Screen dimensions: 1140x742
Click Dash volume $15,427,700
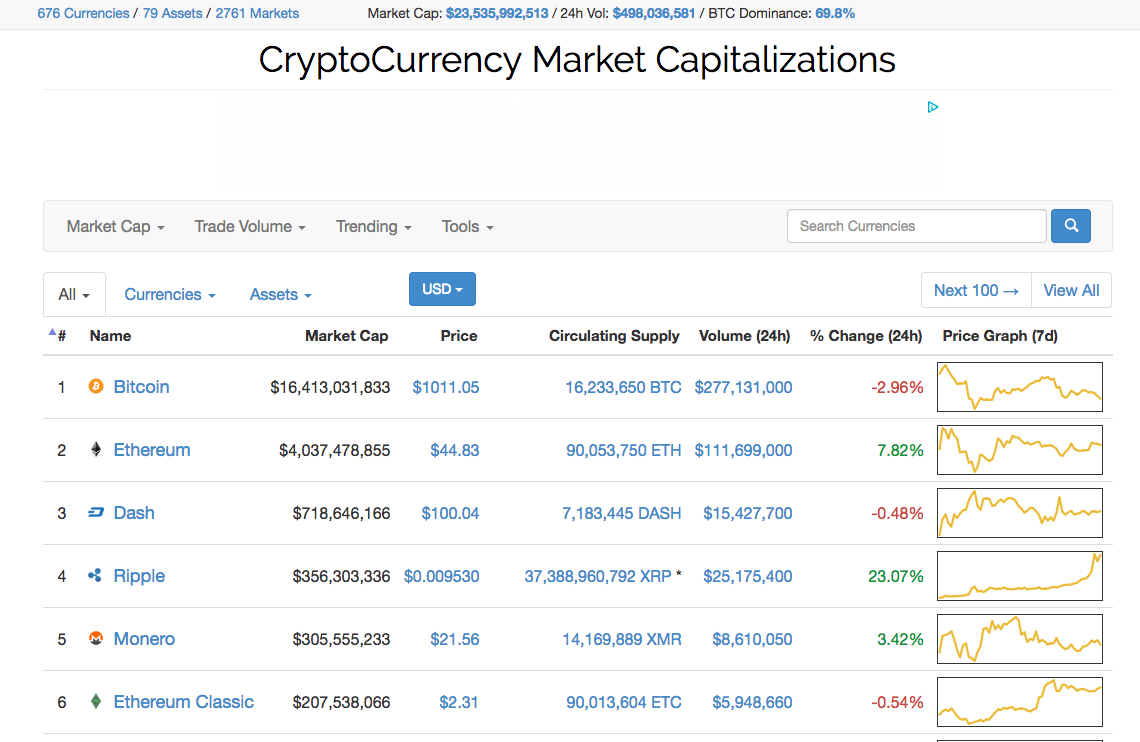747,514
